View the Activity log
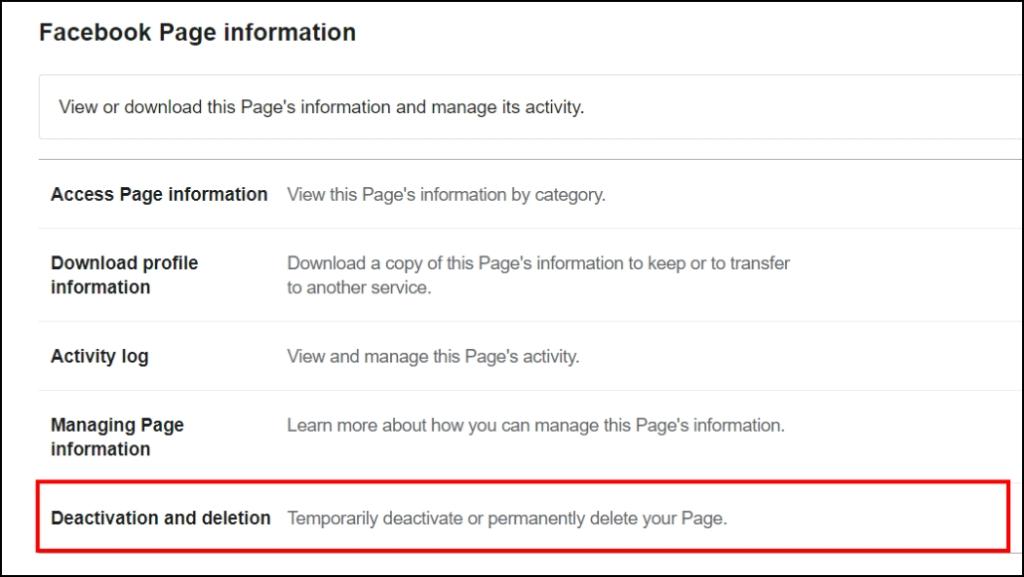Screen dimensions: 1024x577 coord(100,356)
